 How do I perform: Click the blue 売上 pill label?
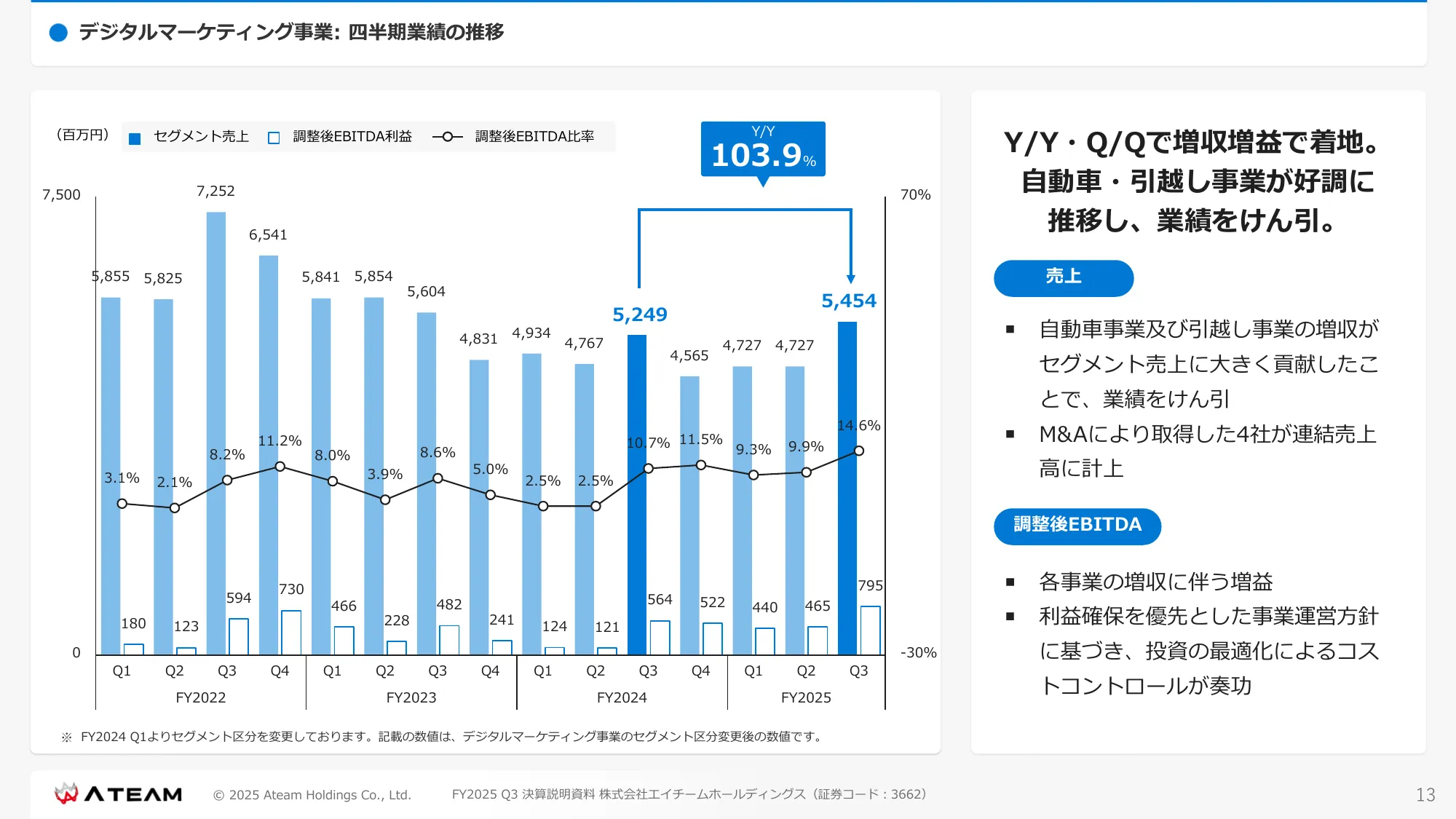pyautogui.click(x=1063, y=277)
